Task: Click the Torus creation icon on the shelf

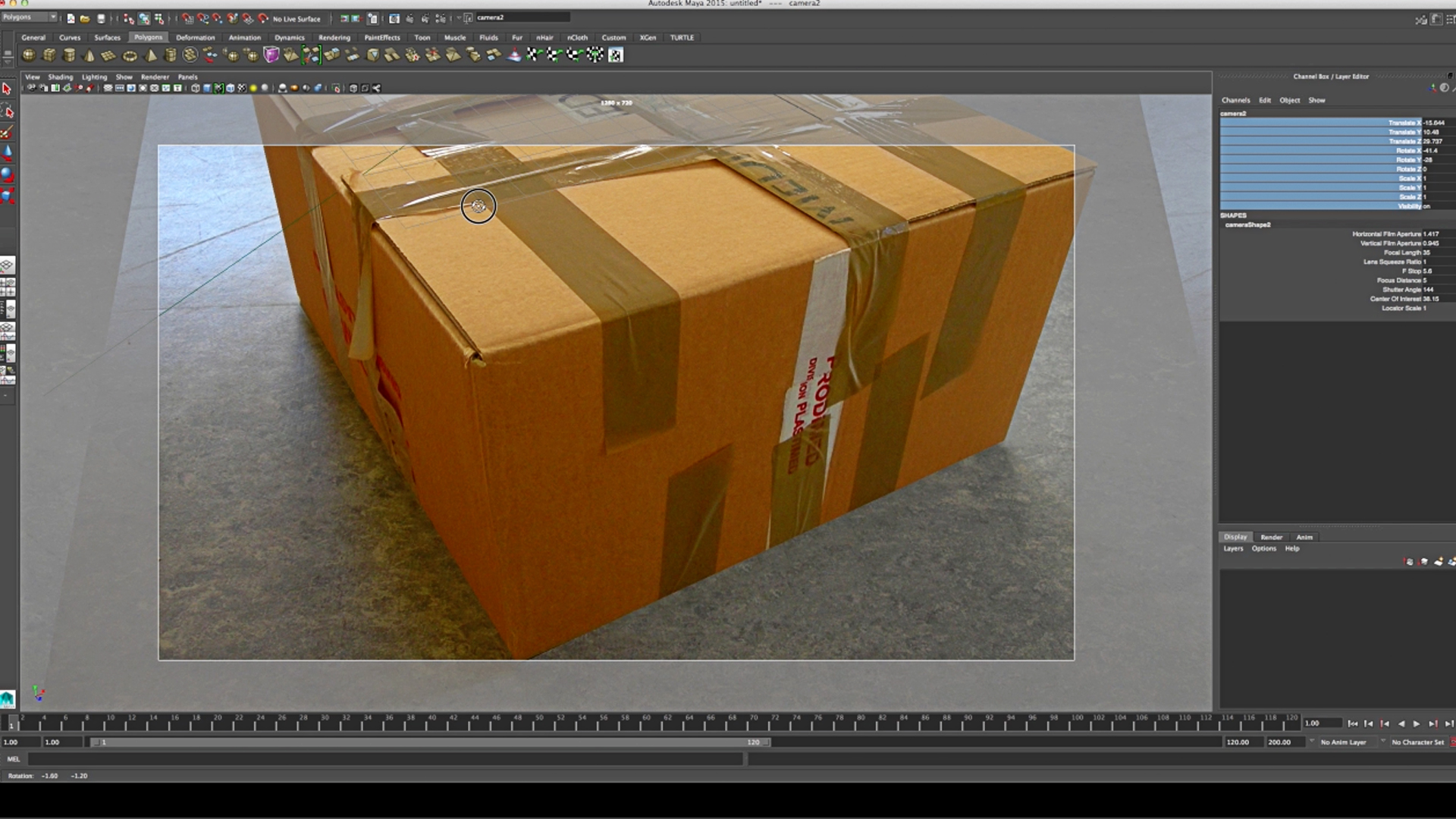Action: (x=128, y=55)
